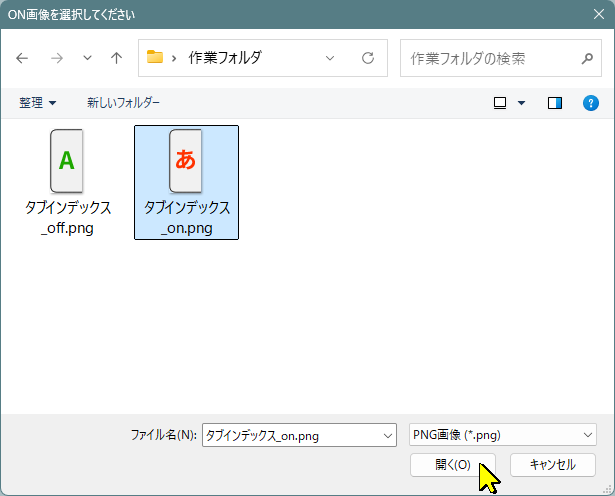Click the キャンセル button
Image resolution: width=615 pixels, height=496 pixels.
[x=553, y=465]
